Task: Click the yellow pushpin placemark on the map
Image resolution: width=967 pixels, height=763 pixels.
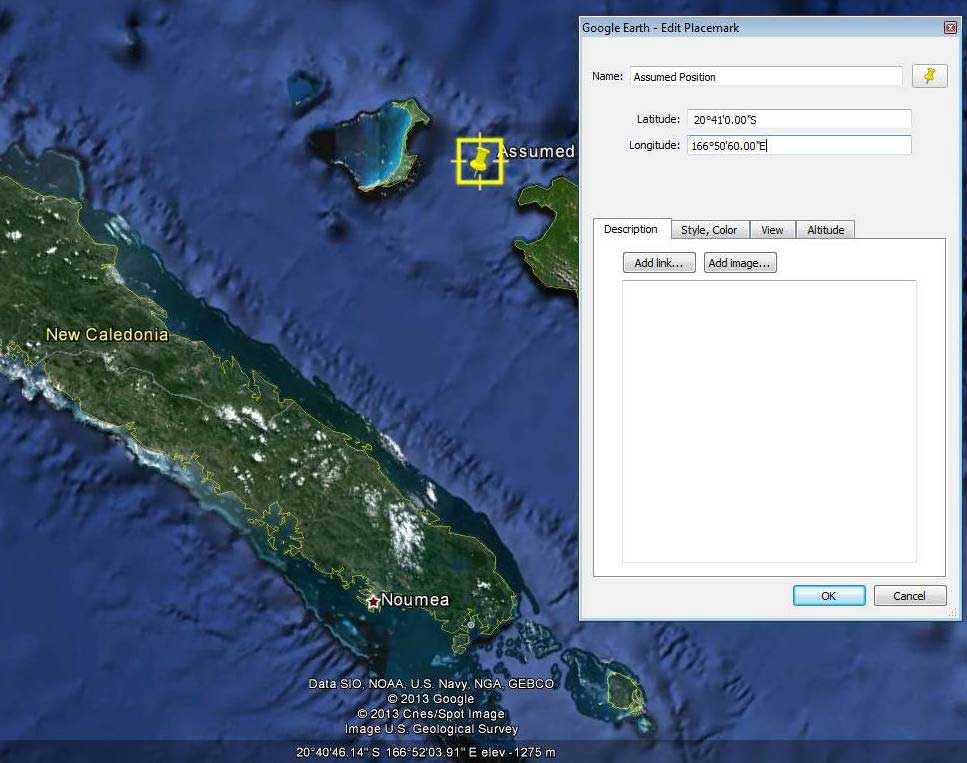Action: click(x=480, y=161)
